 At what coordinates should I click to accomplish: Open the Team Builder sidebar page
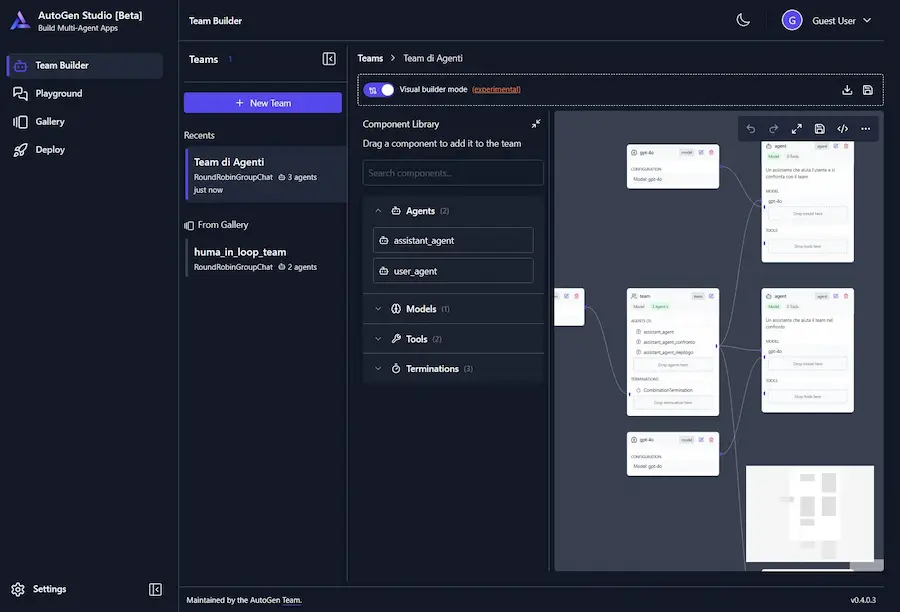(x=84, y=65)
